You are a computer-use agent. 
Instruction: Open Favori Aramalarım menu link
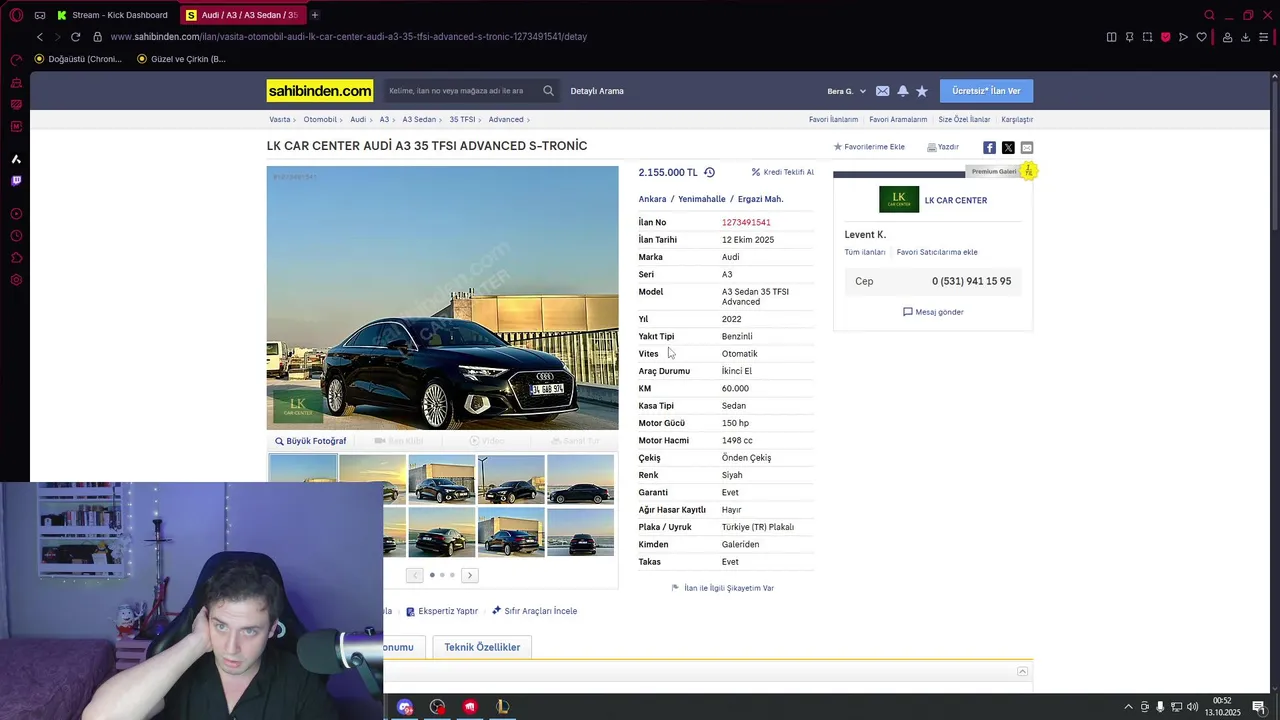coord(898,119)
